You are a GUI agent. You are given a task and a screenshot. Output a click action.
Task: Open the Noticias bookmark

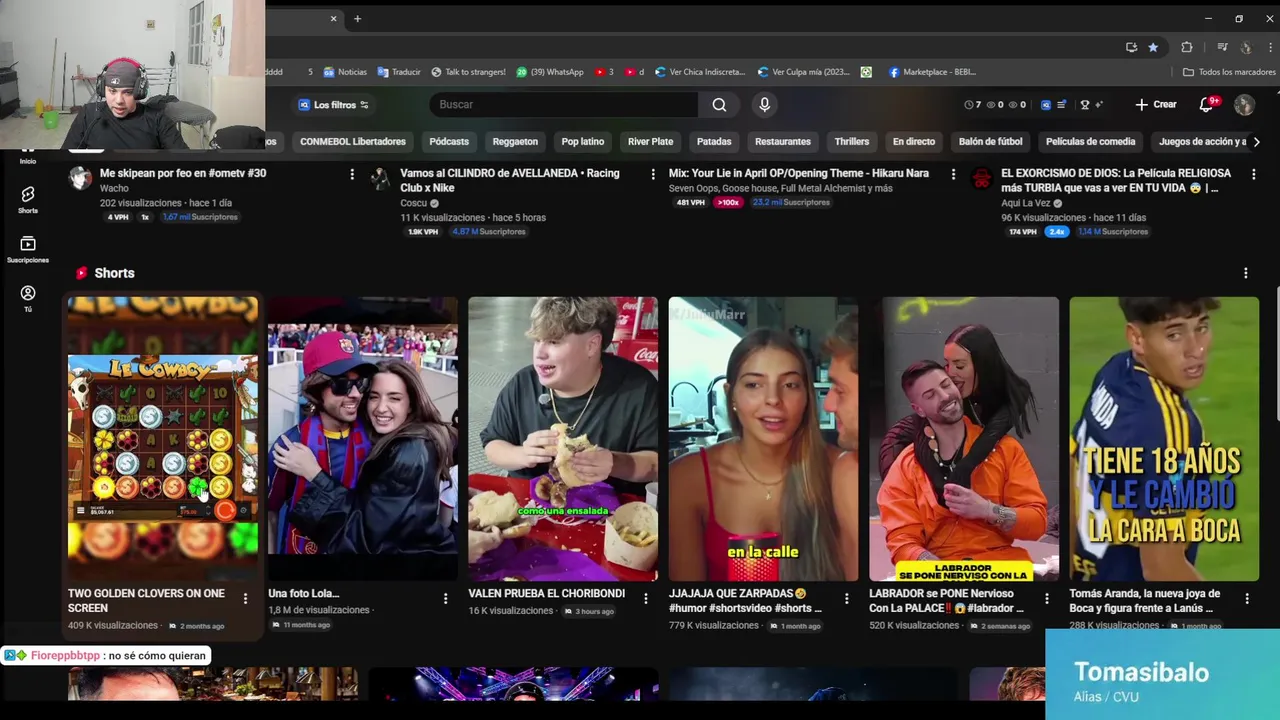tap(345, 72)
